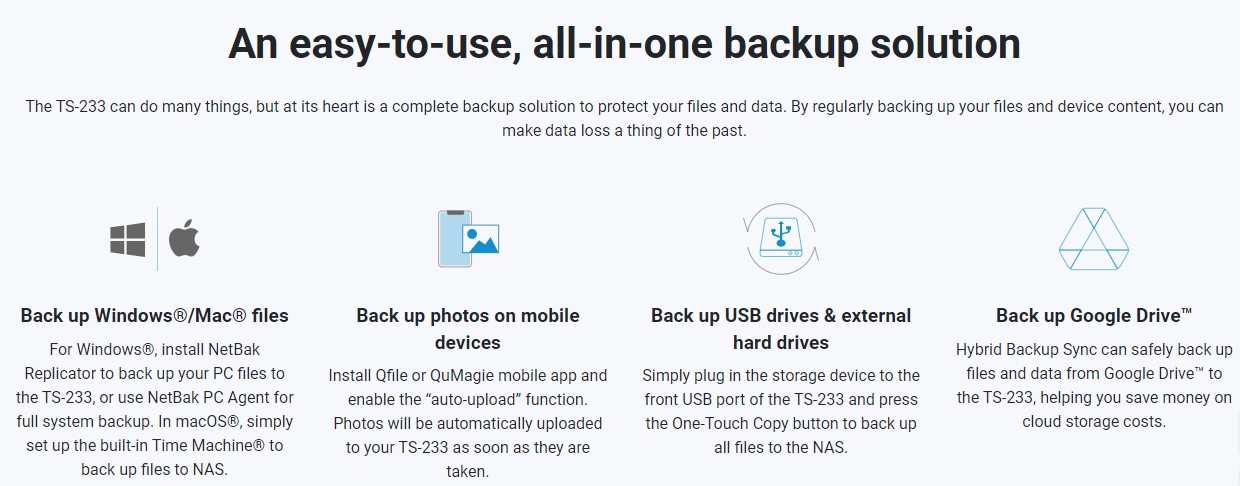Click the Apple logo icon
Image resolution: width=1240 pixels, height=486 pixels.
[184, 239]
